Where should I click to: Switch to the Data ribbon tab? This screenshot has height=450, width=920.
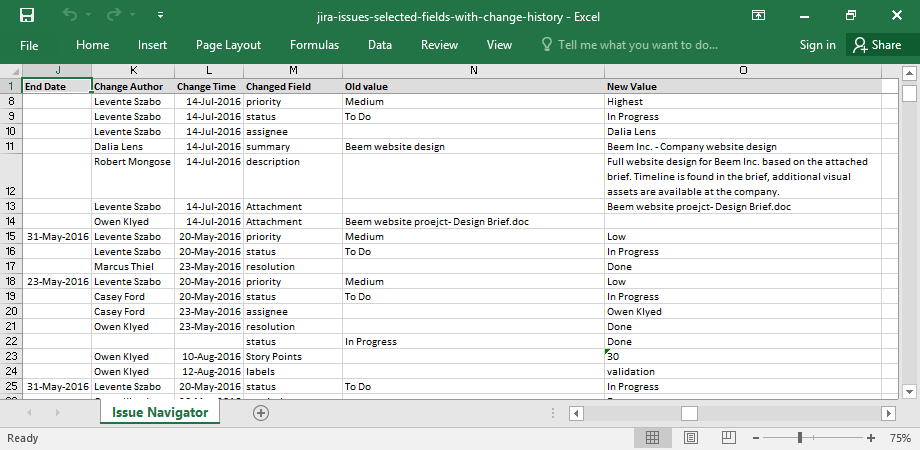tap(380, 45)
